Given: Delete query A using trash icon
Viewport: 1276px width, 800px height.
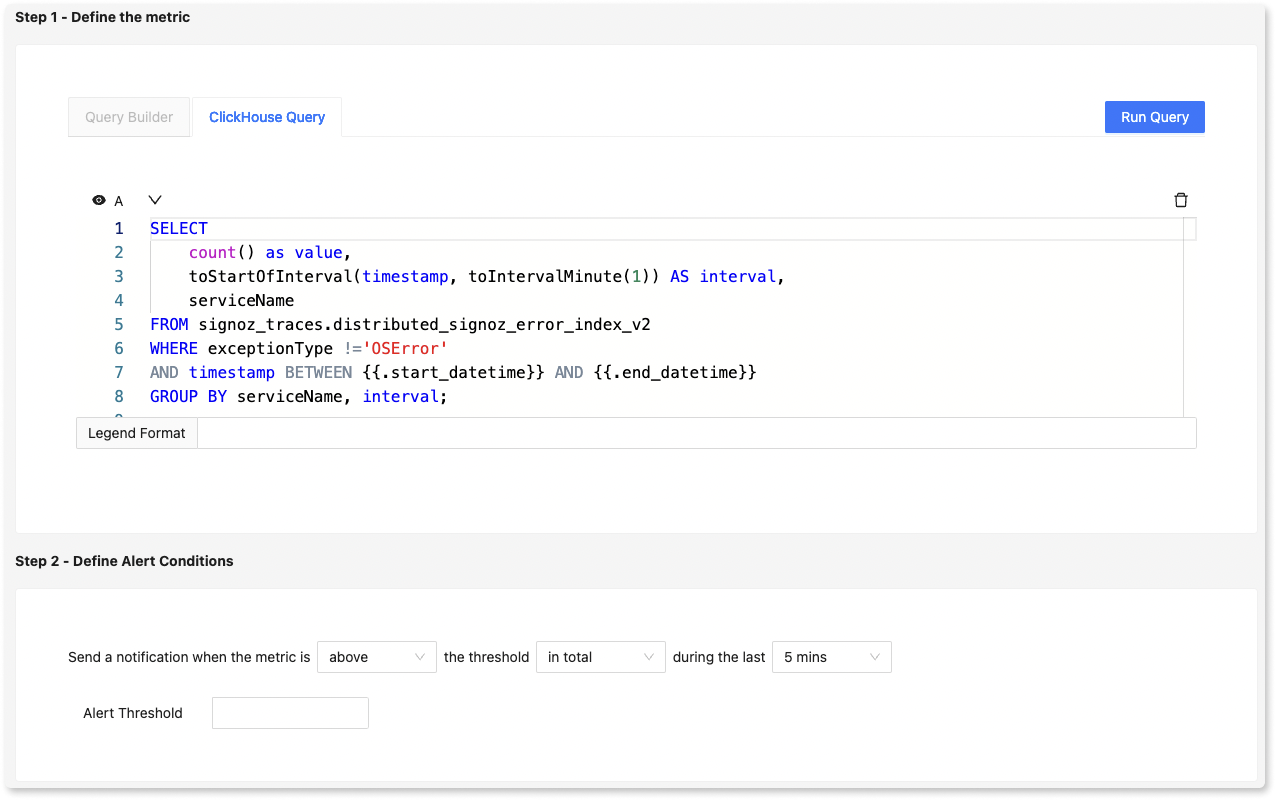Looking at the screenshot, I should coord(1181,200).
